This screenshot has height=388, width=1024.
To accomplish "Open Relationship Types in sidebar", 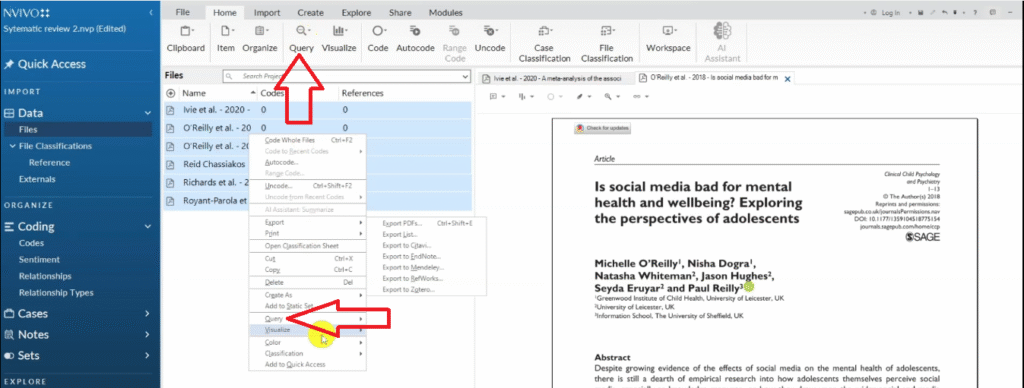I will pyautogui.click(x=56, y=293).
